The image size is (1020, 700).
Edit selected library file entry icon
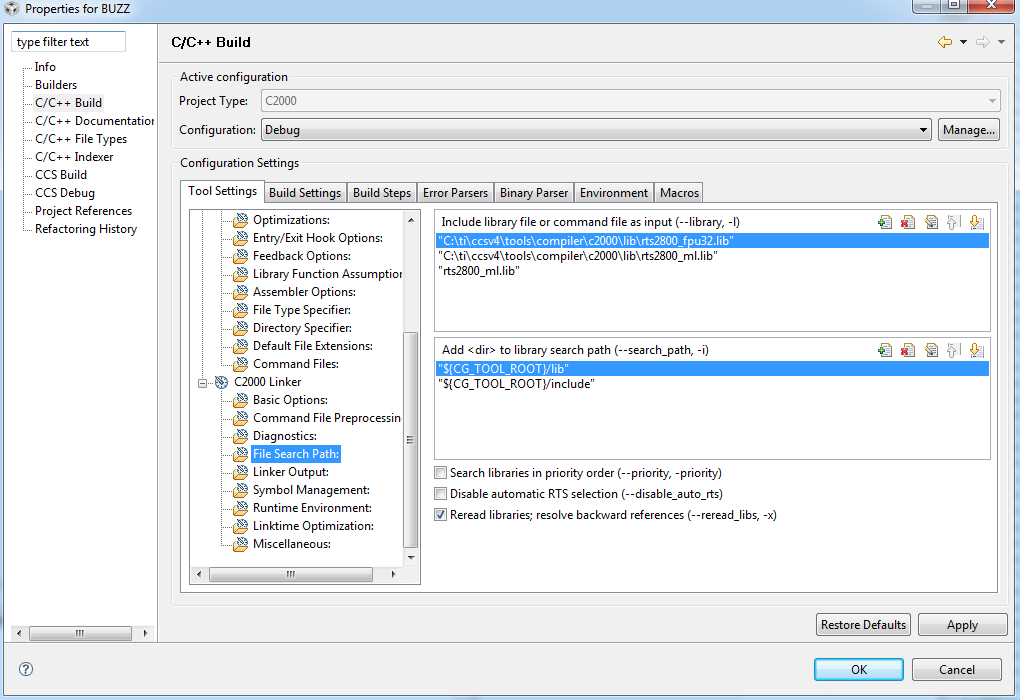point(932,222)
